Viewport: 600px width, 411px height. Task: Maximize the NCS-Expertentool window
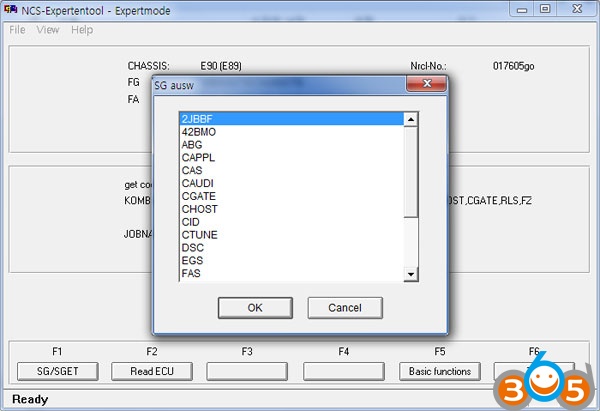click(545, 9)
